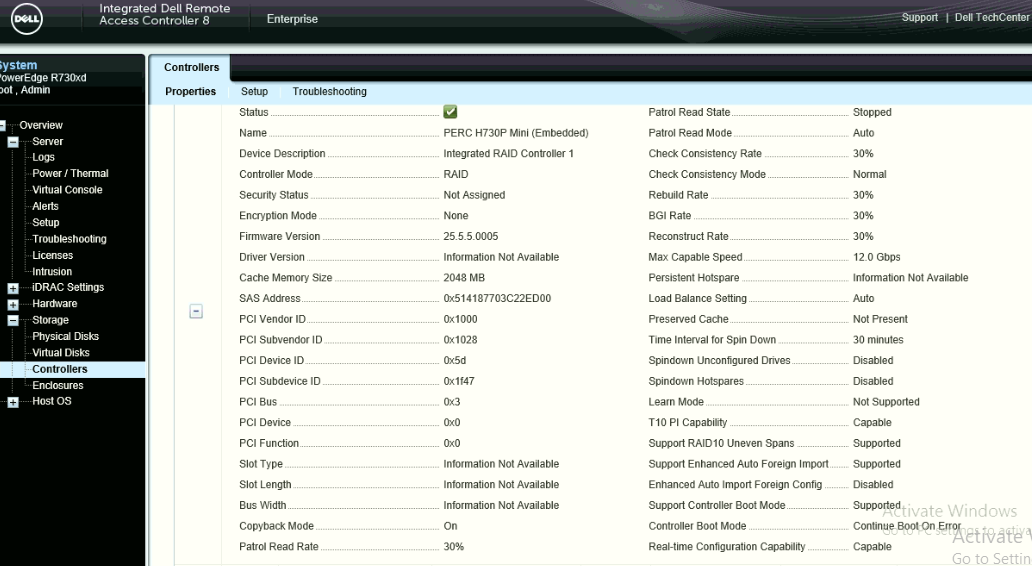The height and width of the screenshot is (566, 1032).
Task: Select iDRAC Settings in the tree
Action: [68, 287]
